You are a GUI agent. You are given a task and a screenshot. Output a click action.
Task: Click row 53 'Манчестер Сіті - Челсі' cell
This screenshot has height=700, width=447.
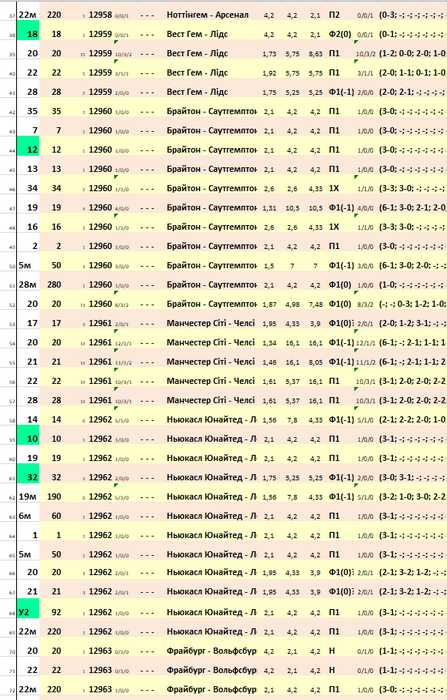(x=211, y=323)
